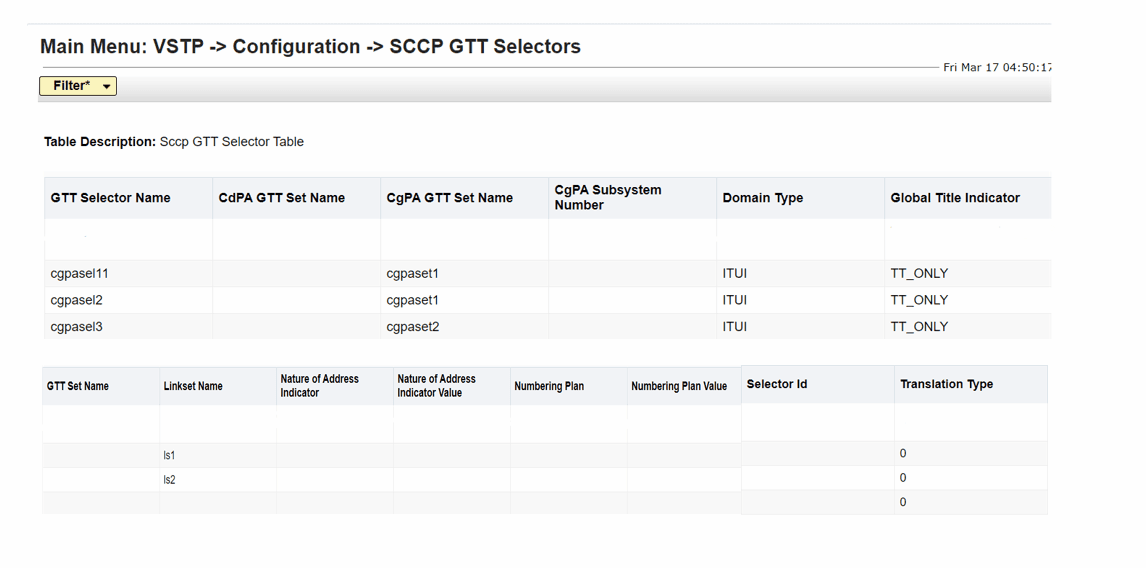Click cgpaset2 set name cell
The height and width of the screenshot is (568, 1146).
[x=412, y=326]
